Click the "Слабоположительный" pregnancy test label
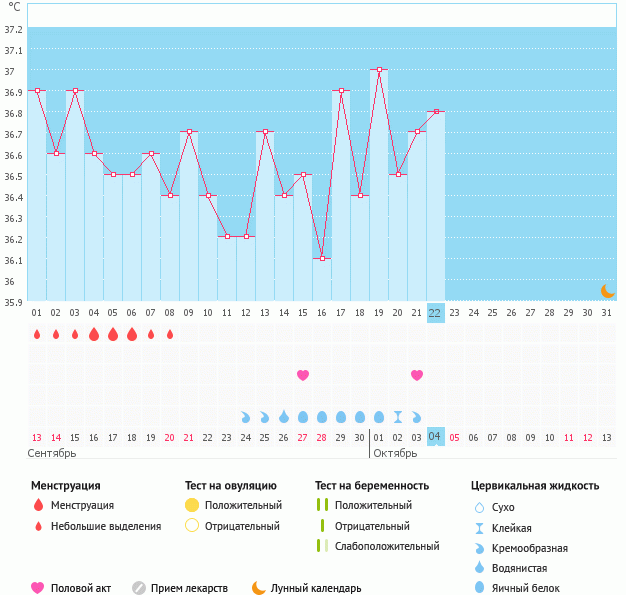Viewport: 626px width, 595px height. [387, 546]
